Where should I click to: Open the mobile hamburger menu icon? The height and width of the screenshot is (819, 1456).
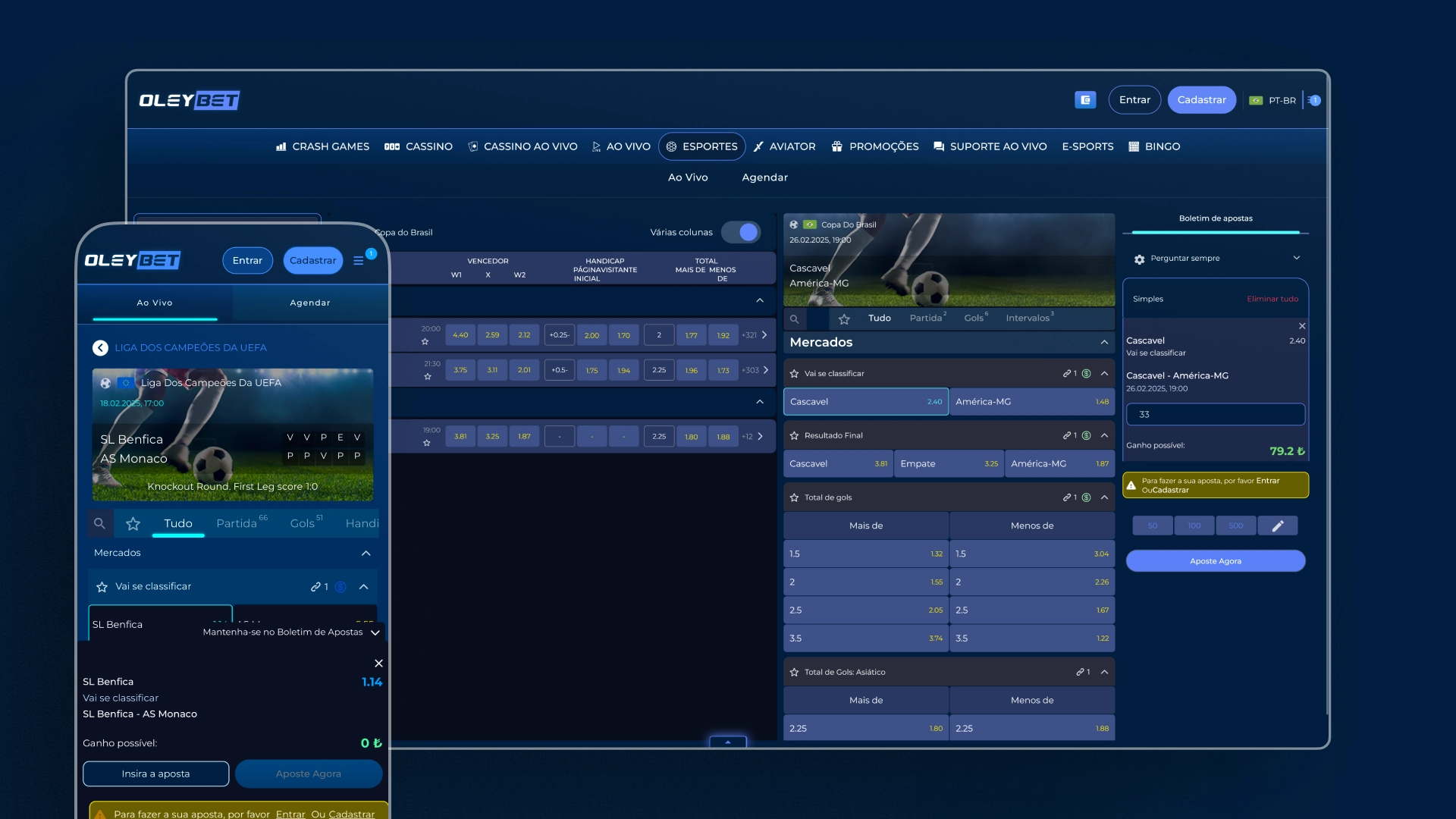pyautogui.click(x=359, y=261)
